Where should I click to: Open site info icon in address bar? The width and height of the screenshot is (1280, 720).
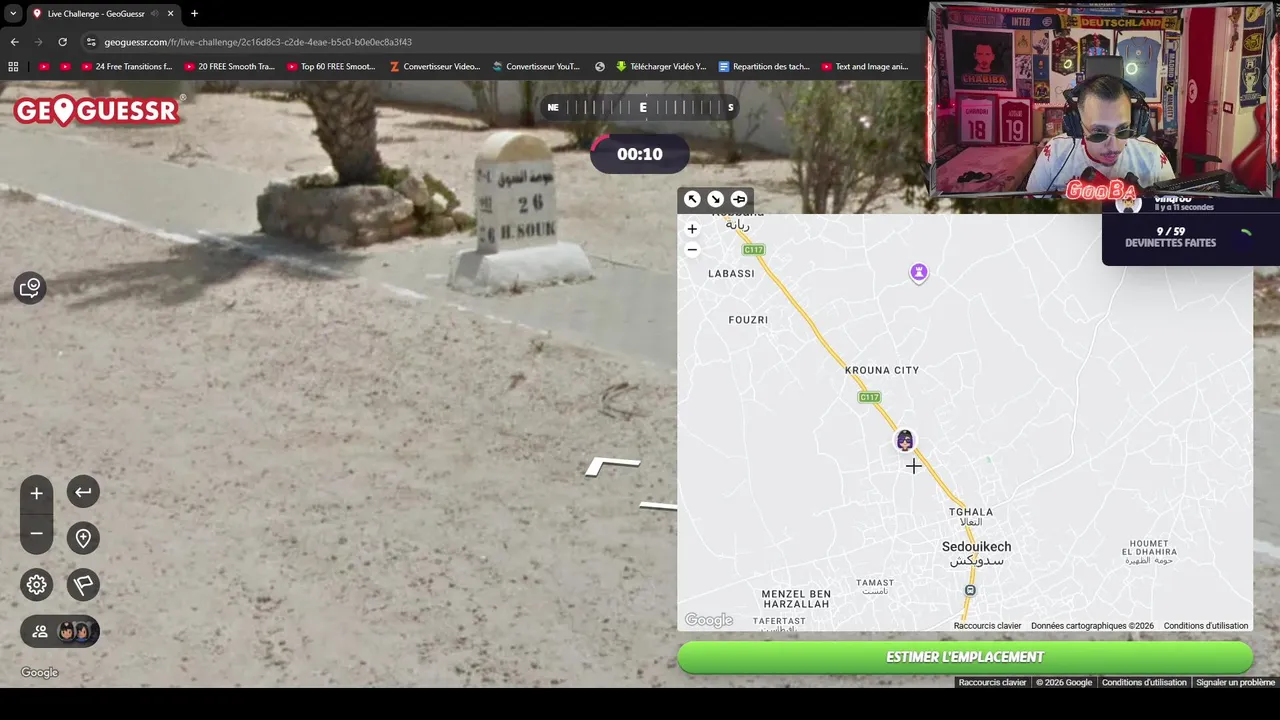coord(91,42)
